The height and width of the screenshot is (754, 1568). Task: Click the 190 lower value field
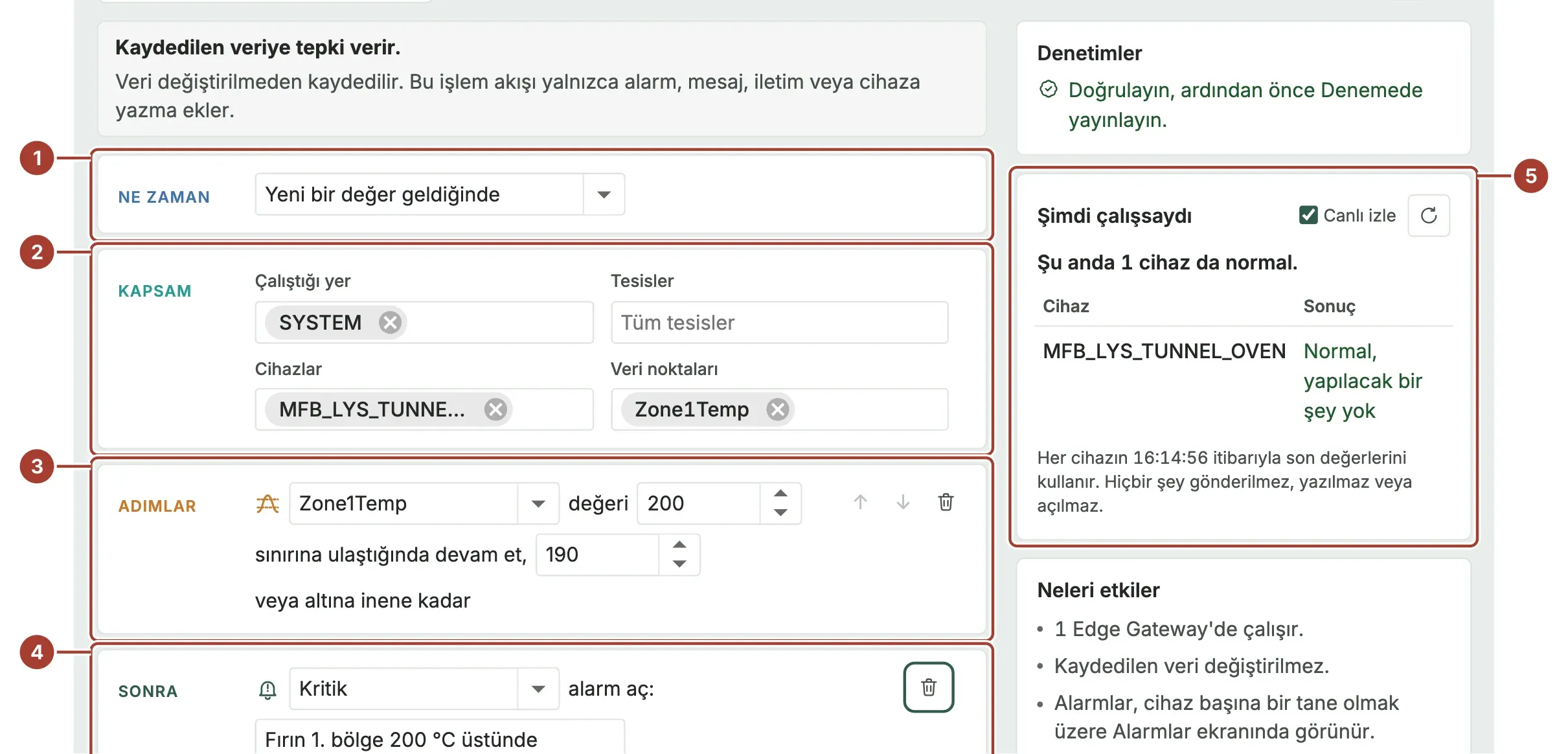point(597,554)
